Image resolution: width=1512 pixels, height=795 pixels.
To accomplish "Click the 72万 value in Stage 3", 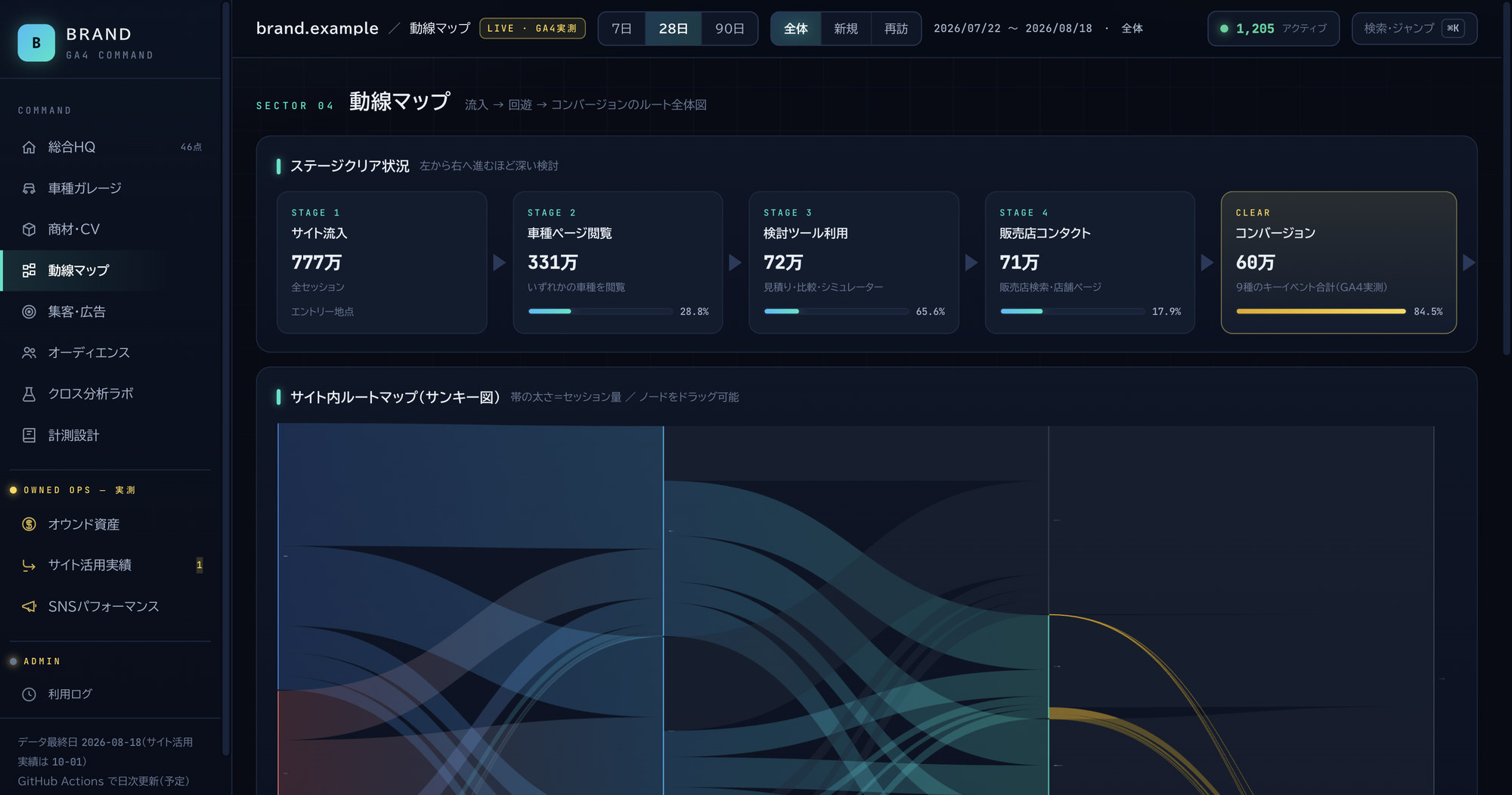I will [x=783, y=262].
